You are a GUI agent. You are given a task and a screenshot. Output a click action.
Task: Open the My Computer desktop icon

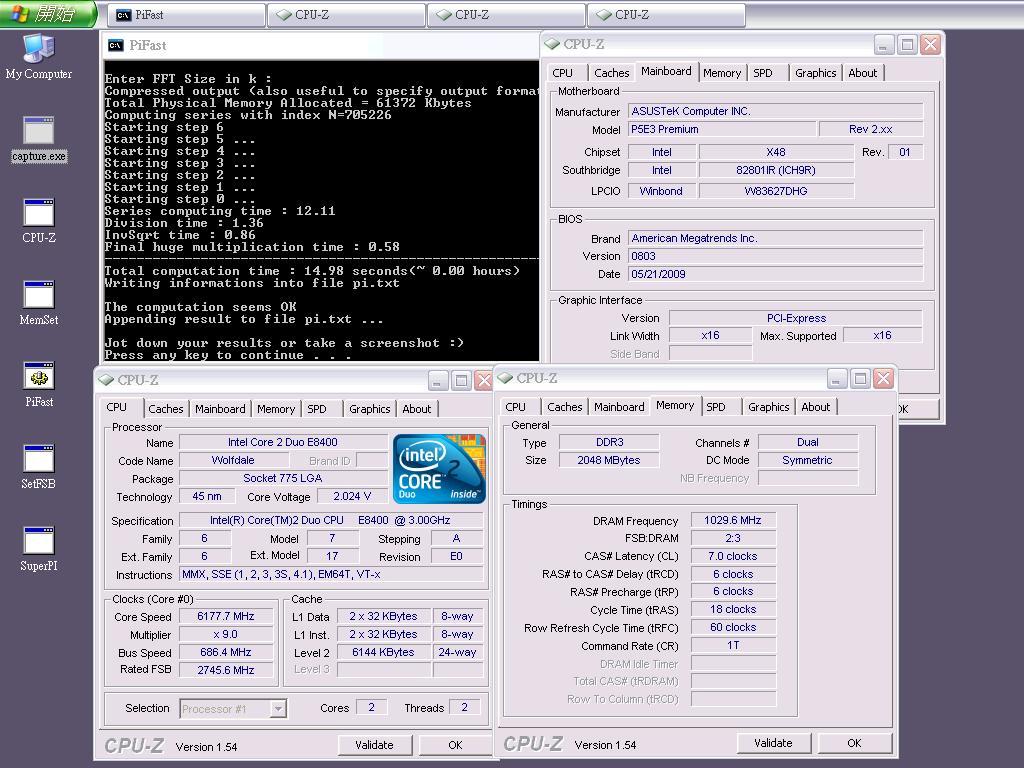(39, 57)
